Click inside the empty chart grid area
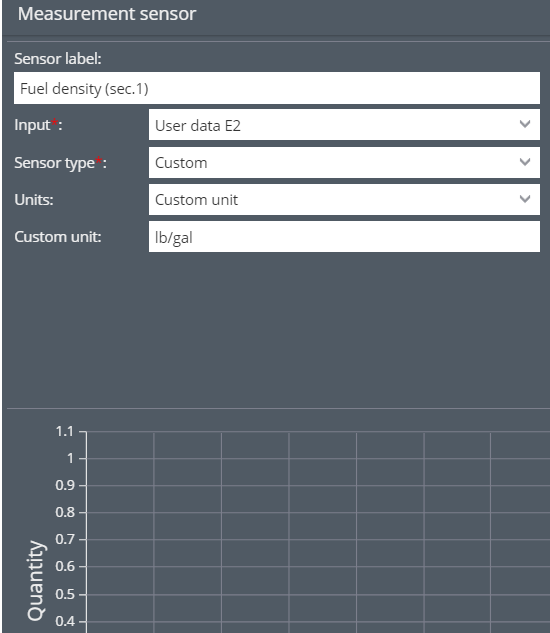The width and height of the screenshot is (550, 633). [318, 532]
